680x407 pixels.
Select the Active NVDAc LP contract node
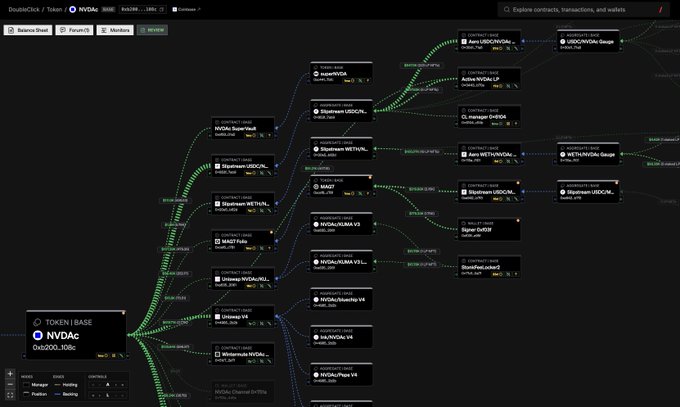(x=489, y=79)
